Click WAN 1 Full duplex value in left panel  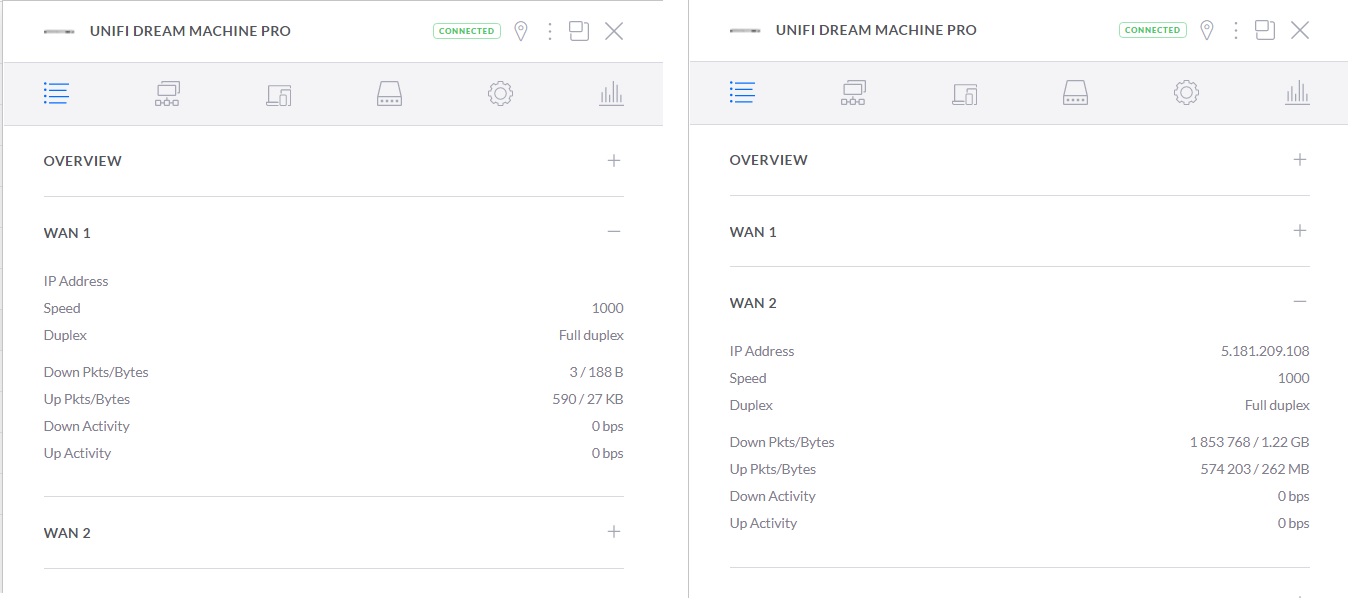pos(591,335)
